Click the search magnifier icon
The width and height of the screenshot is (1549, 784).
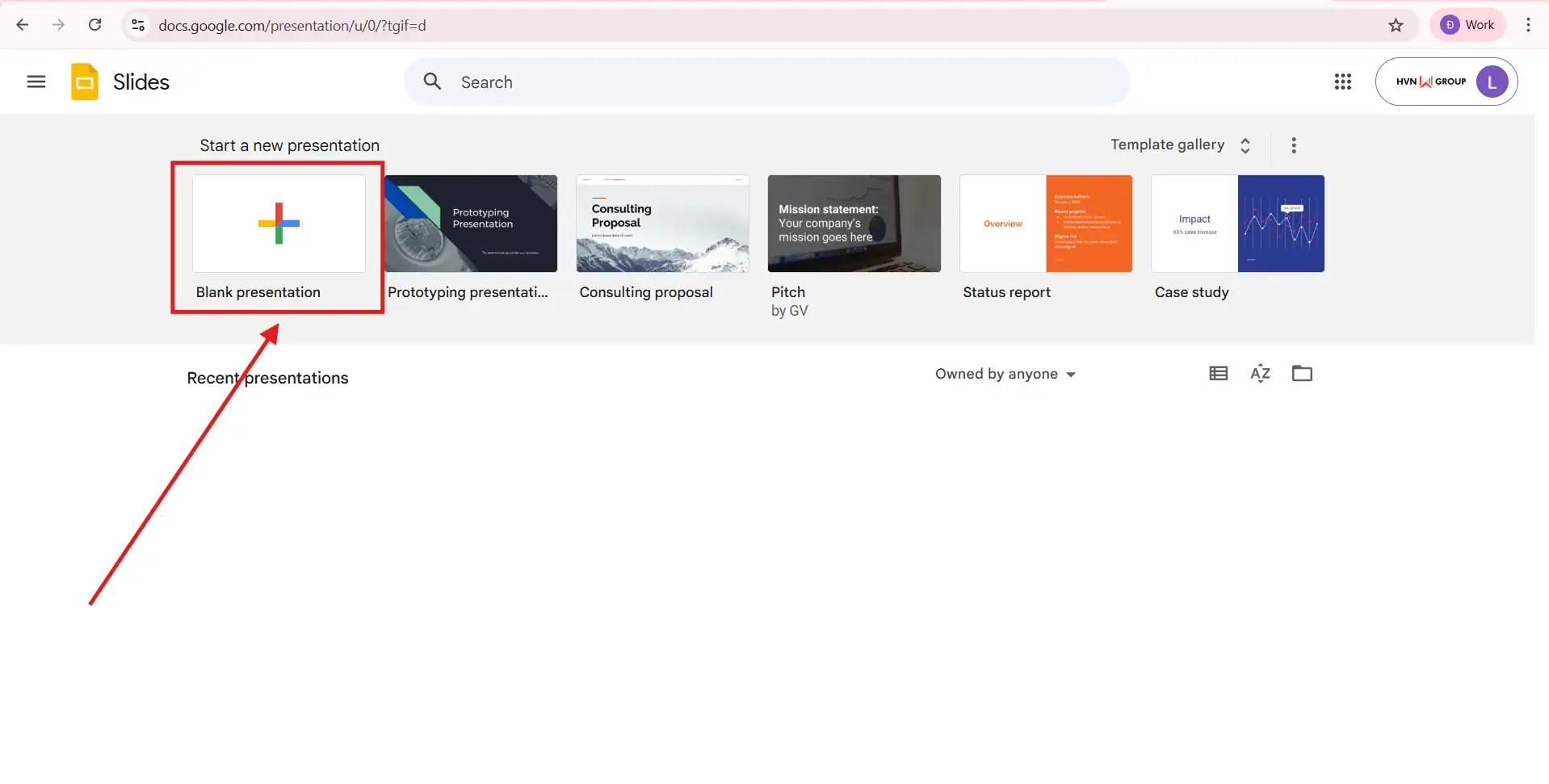coord(433,82)
